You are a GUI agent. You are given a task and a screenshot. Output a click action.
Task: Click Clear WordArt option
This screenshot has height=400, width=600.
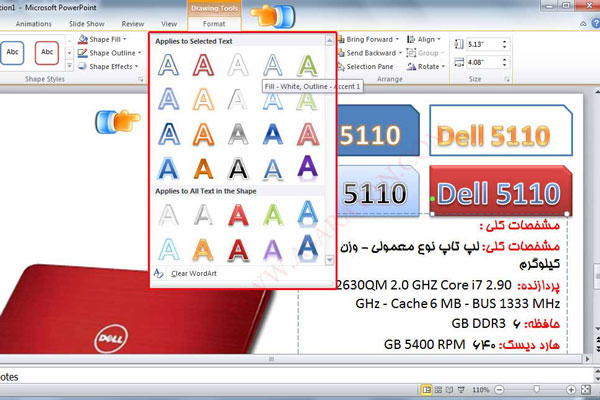tap(192, 273)
